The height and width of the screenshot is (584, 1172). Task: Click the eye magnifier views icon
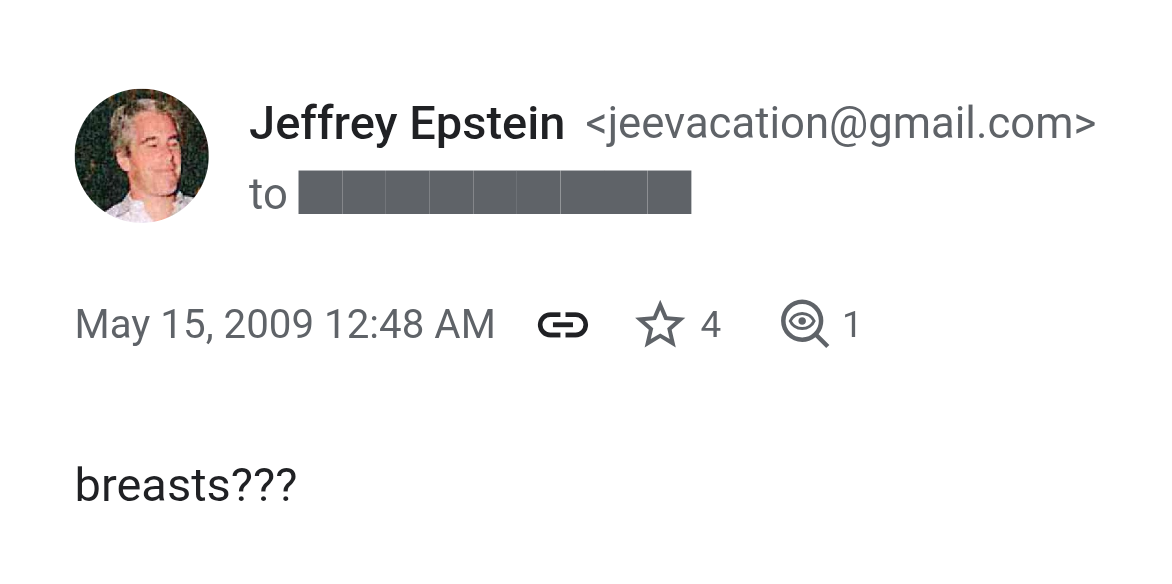[804, 325]
